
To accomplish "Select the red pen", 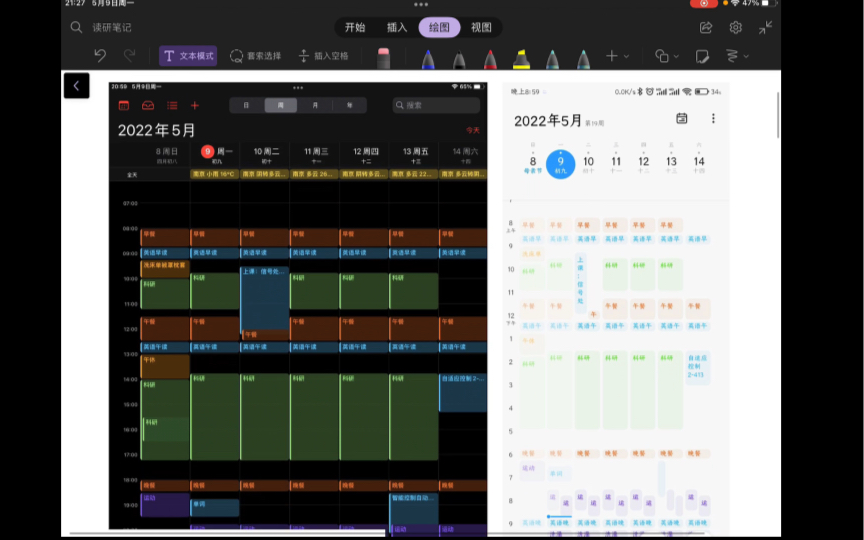I will pos(490,58).
